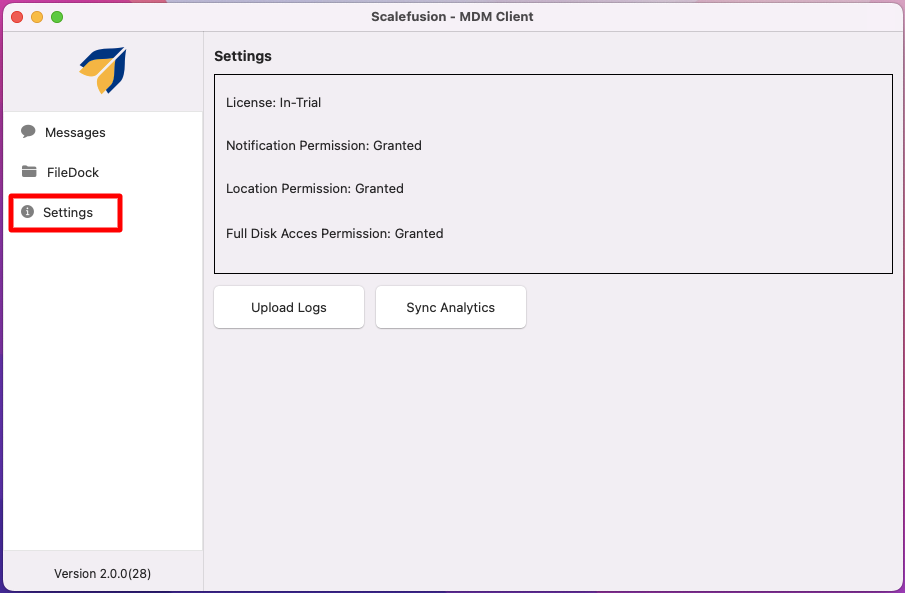Click the Scalefusion - MDM Client title

coord(452,17)
